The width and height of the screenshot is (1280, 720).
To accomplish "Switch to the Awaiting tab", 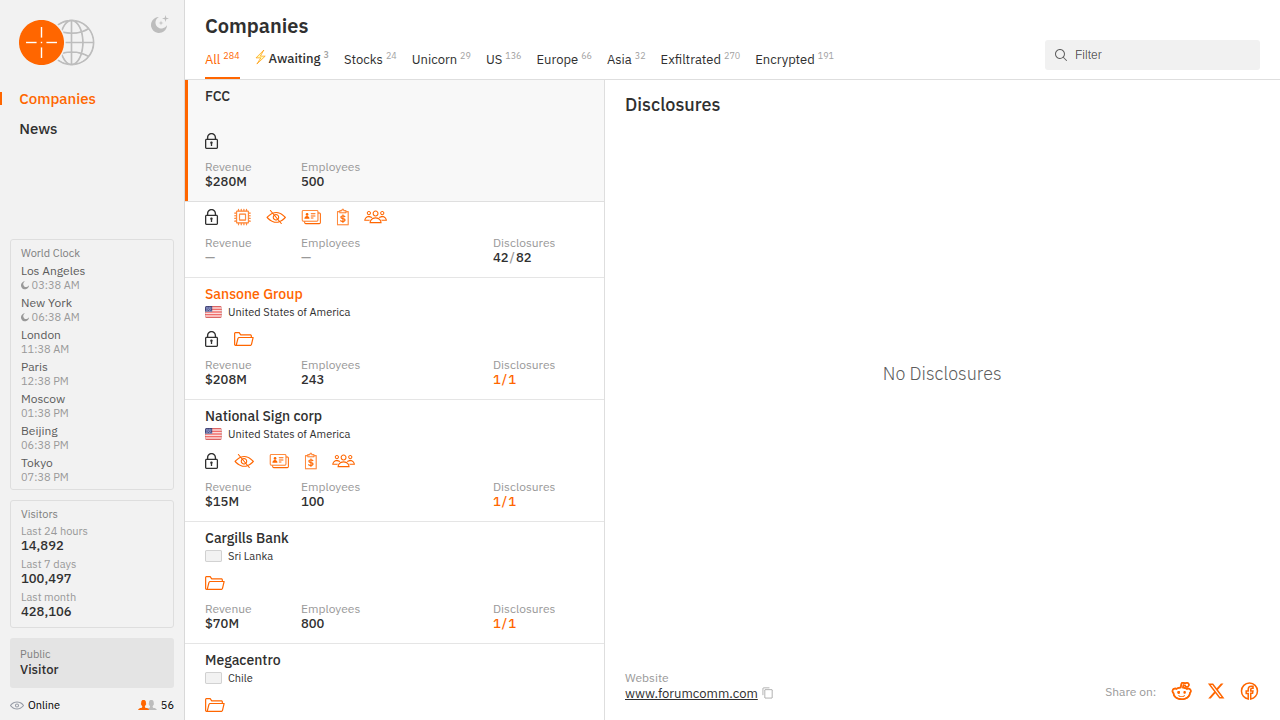I will (x=291, y=59).
